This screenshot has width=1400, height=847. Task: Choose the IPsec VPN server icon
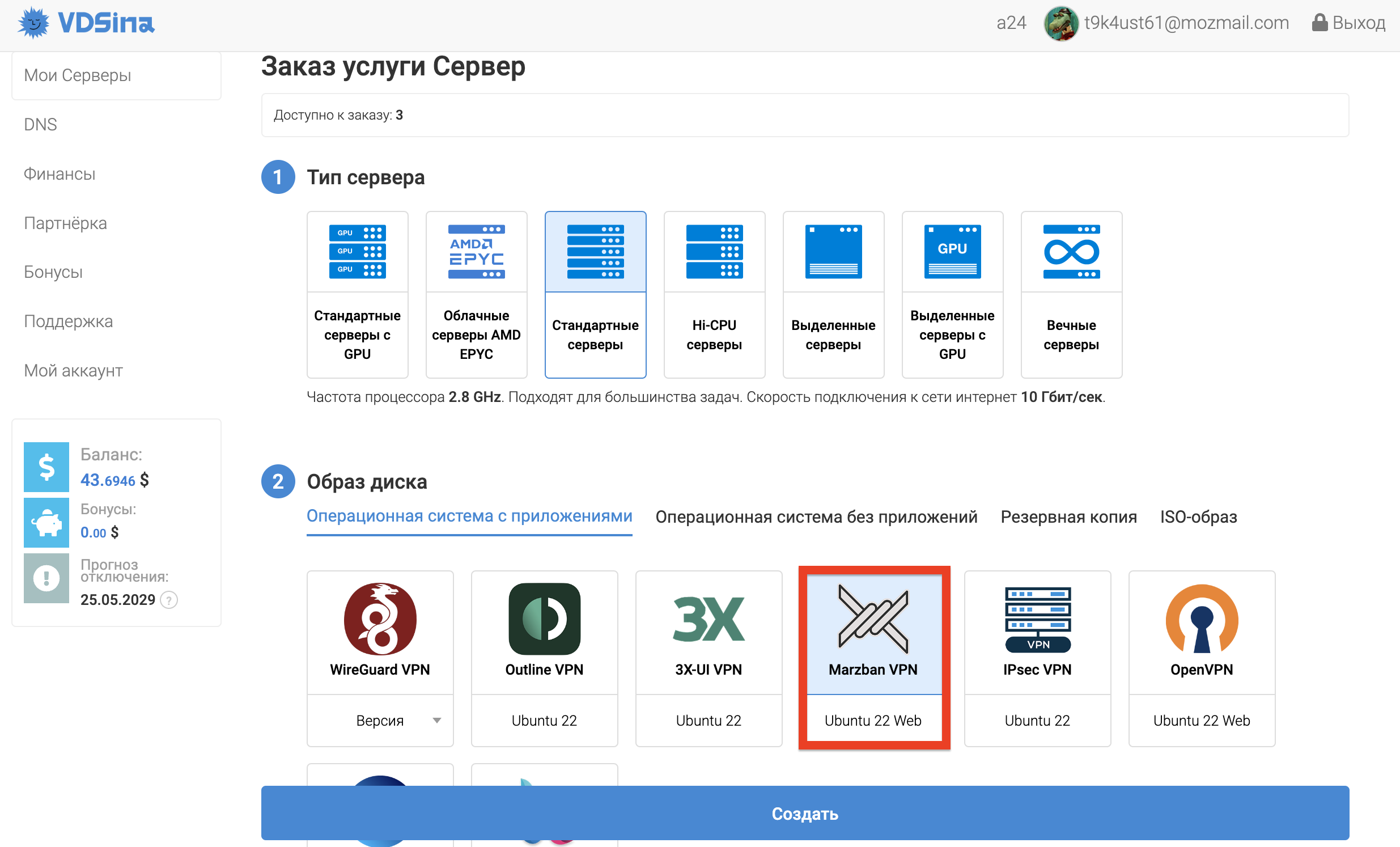tap(1037, 619)
